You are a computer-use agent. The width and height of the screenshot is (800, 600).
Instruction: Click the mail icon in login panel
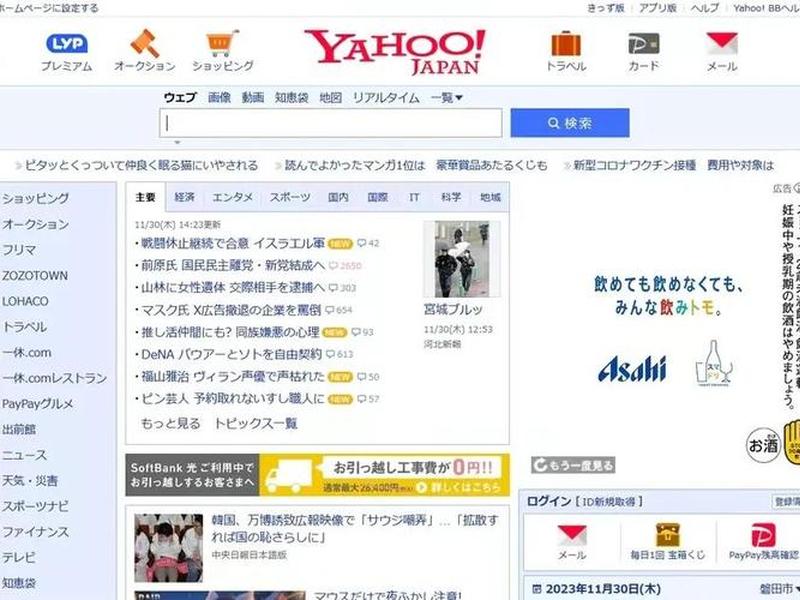pos(572,535)
